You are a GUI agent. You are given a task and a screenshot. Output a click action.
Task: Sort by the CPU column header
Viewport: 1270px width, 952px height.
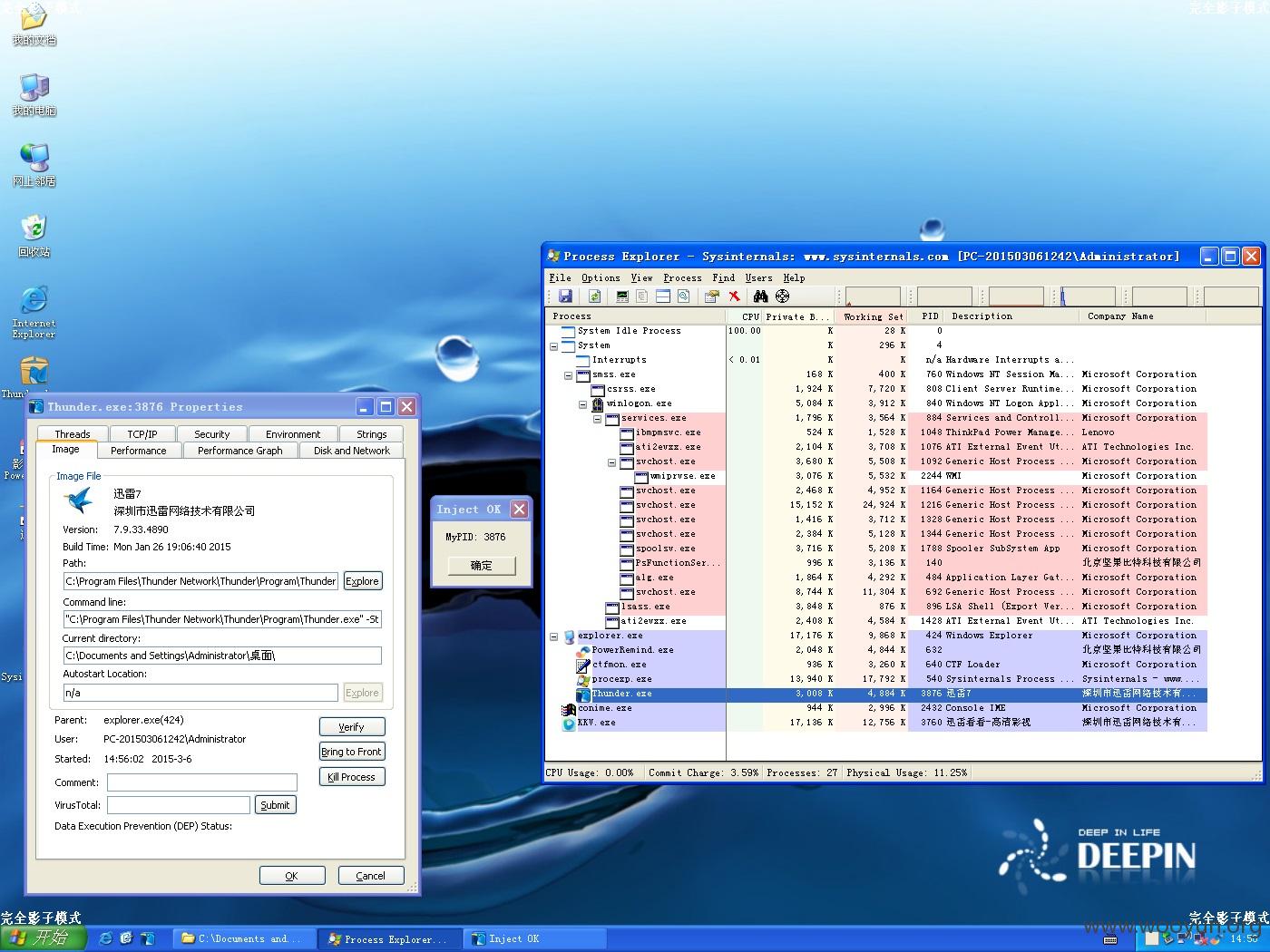[745, 316]
